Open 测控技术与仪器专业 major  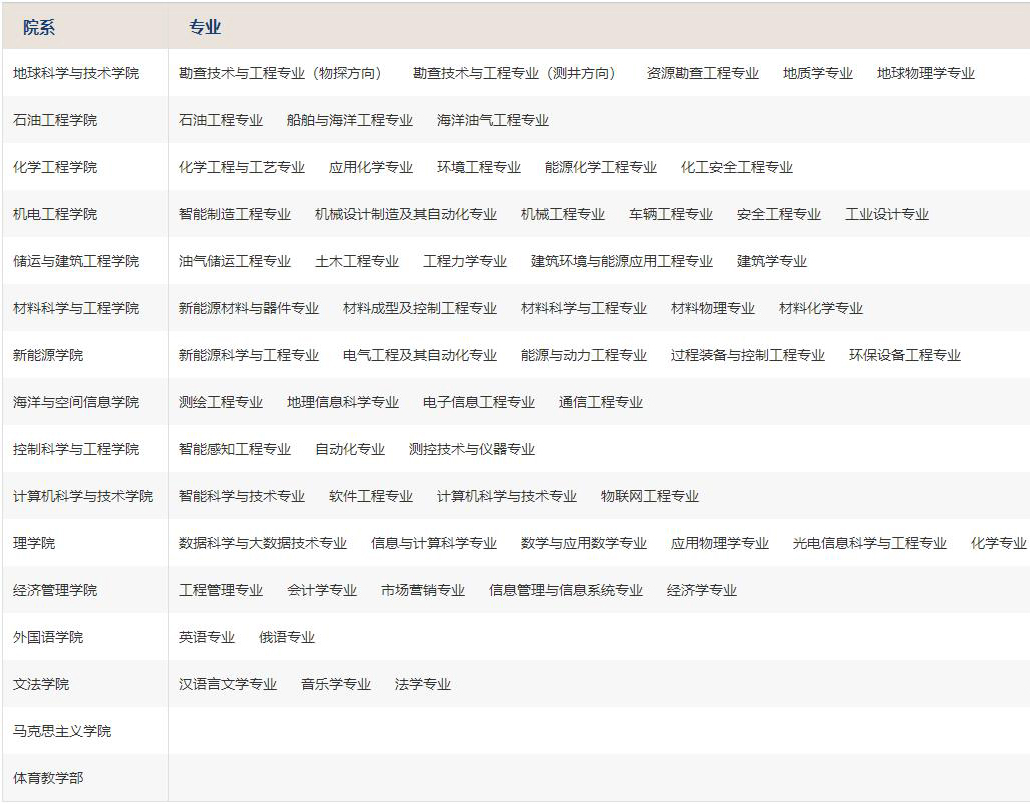[471, 449]
